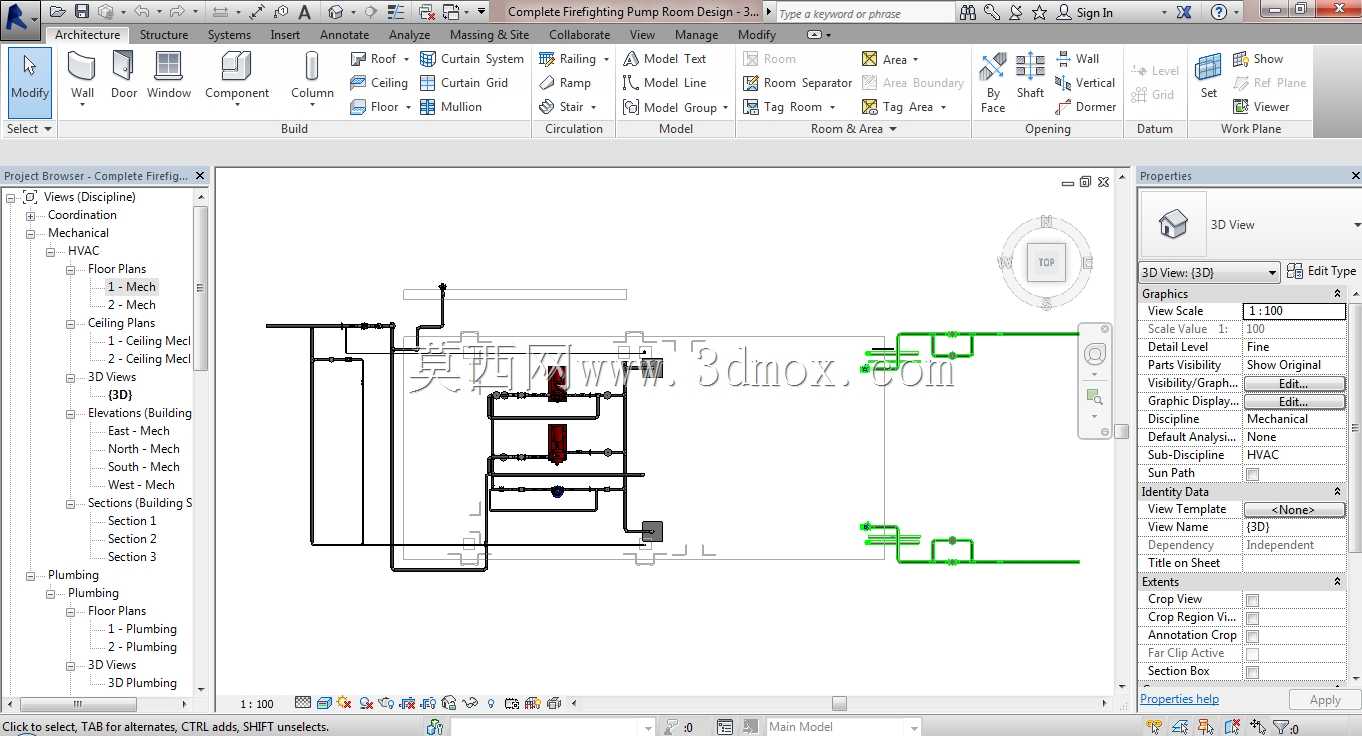Click the Visual Style icon in view control bar

click(324, 703)
